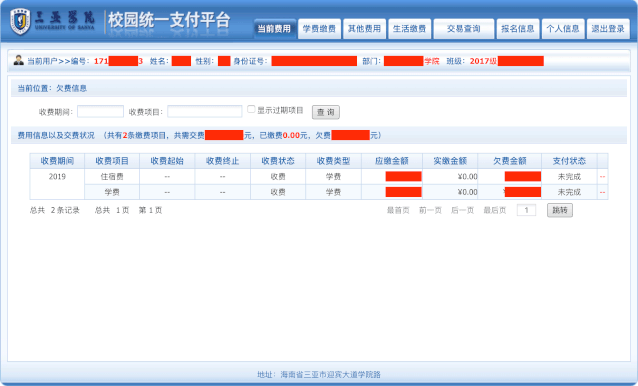Image resolution: width=638 pixels, height=386 pixels.
Task: Focus the 收费期间 input field
Action: pyautogui.click(x=101, y=111)
